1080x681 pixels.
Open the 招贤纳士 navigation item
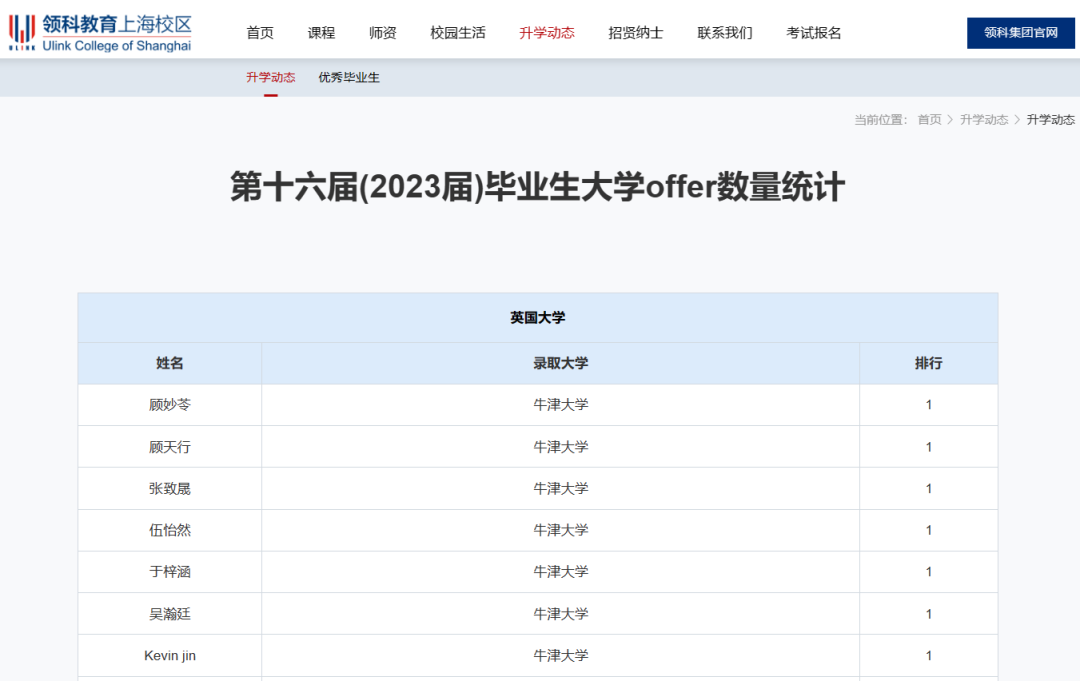[x=636, y=33]
